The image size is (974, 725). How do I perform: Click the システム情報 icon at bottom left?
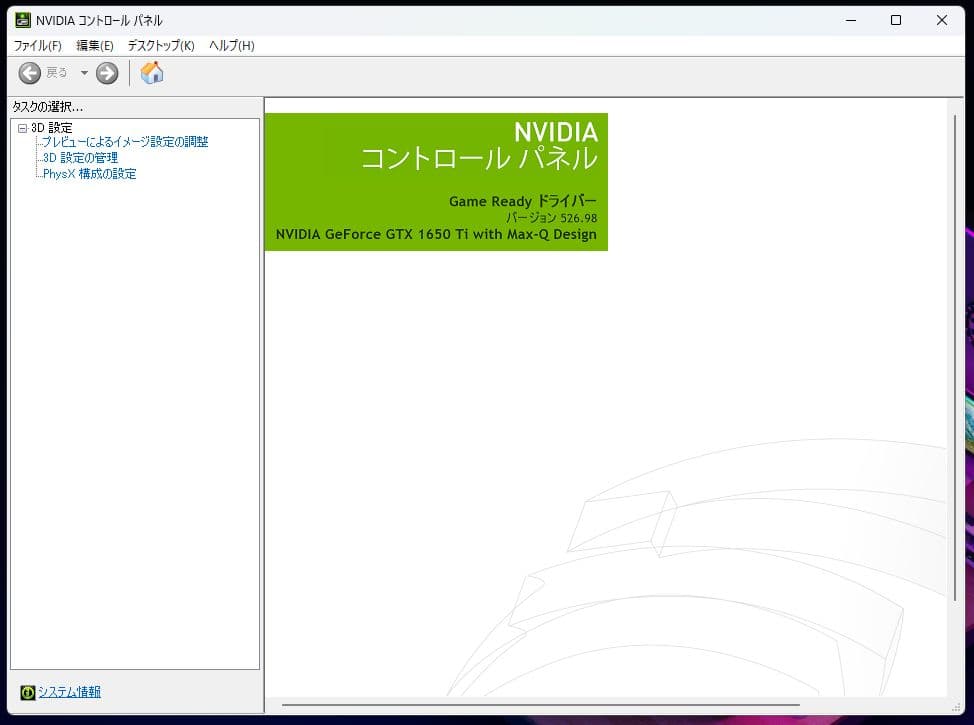28,692
